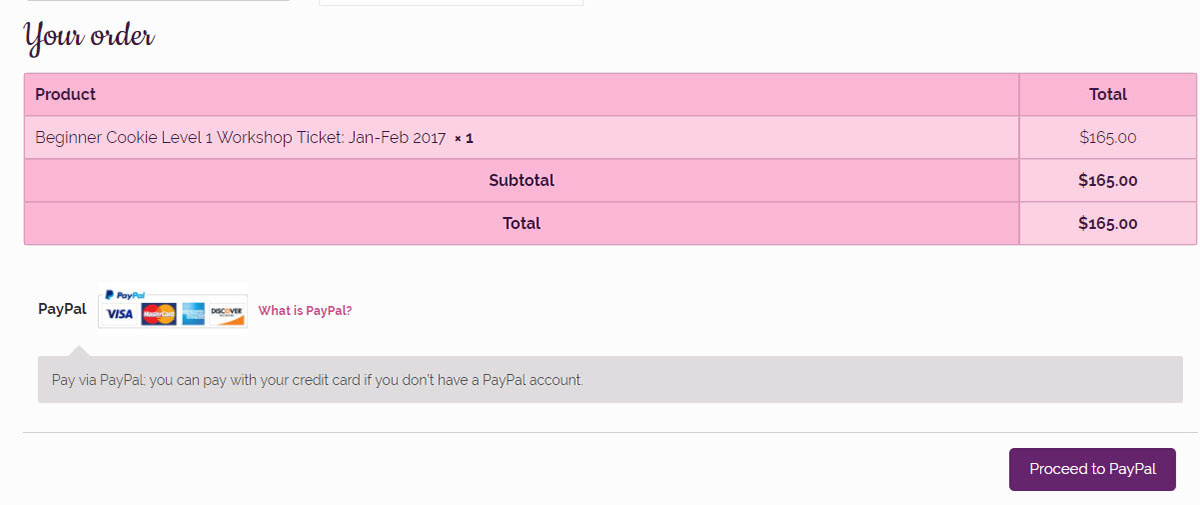Select the PayPal payment method label
This screenshot has width=1200, height=505.
tap(62, 309)
